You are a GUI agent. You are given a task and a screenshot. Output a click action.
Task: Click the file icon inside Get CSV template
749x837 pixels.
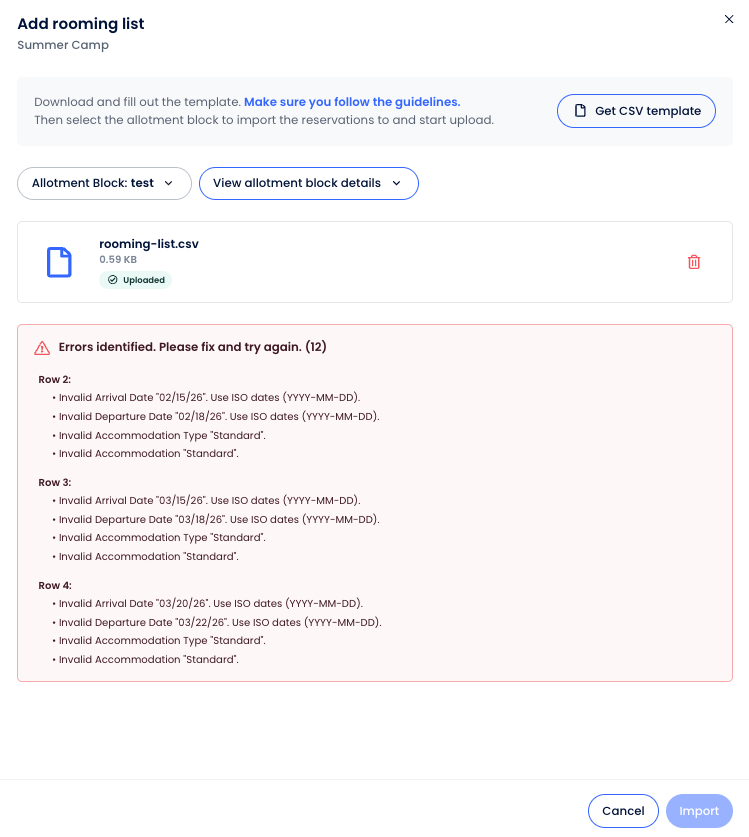coord(580,111)
